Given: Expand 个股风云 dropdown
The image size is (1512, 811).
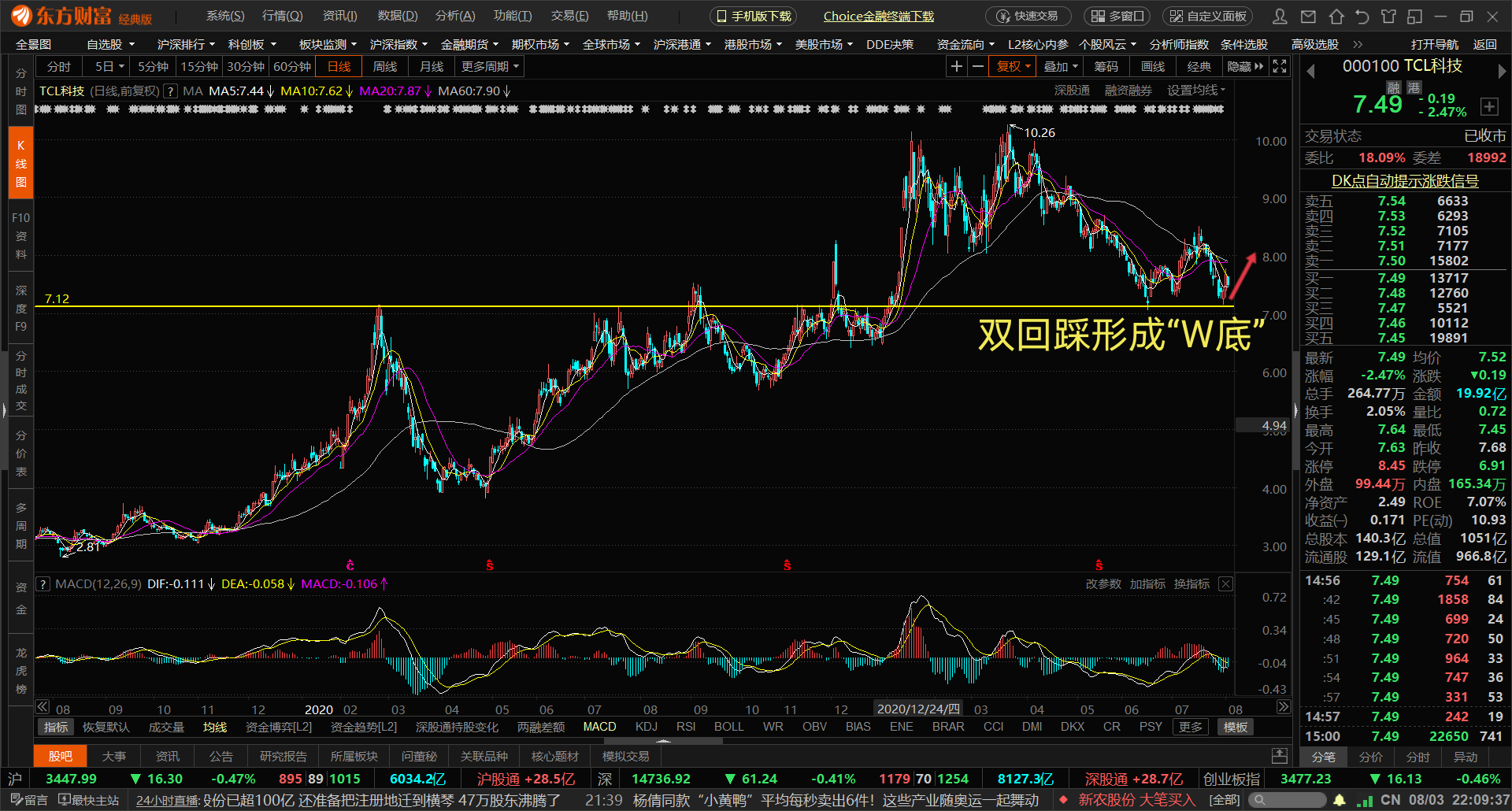Looking at the screenshot, I should (x=1107, y=45).
